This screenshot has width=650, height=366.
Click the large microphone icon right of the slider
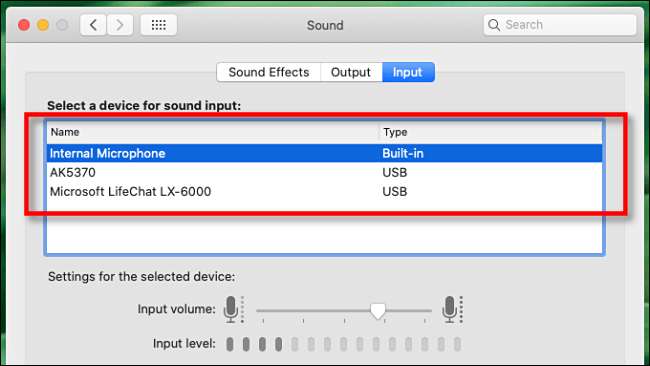(x=452, y=309)
